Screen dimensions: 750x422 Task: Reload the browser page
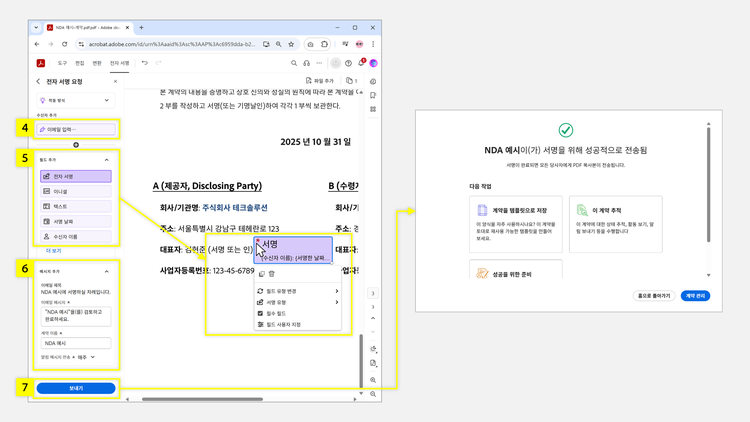point(65,44)
